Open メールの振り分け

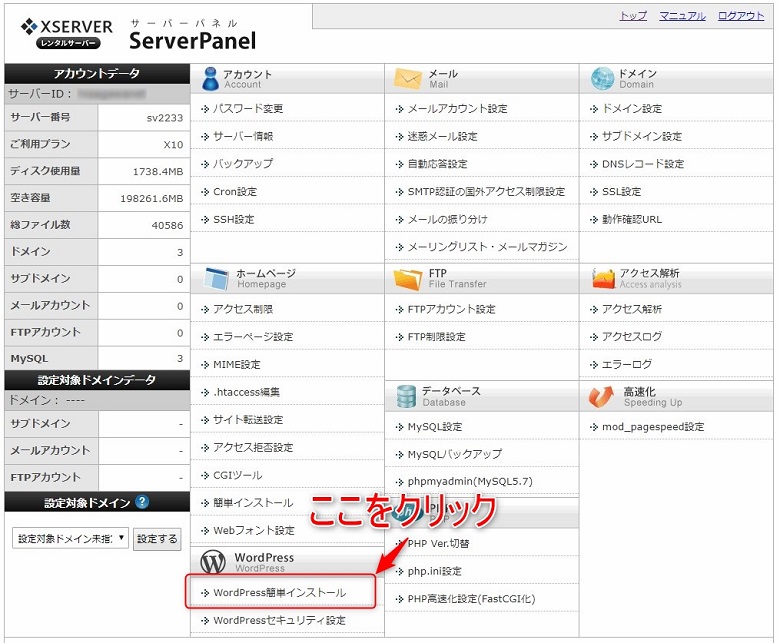point(447,219)
